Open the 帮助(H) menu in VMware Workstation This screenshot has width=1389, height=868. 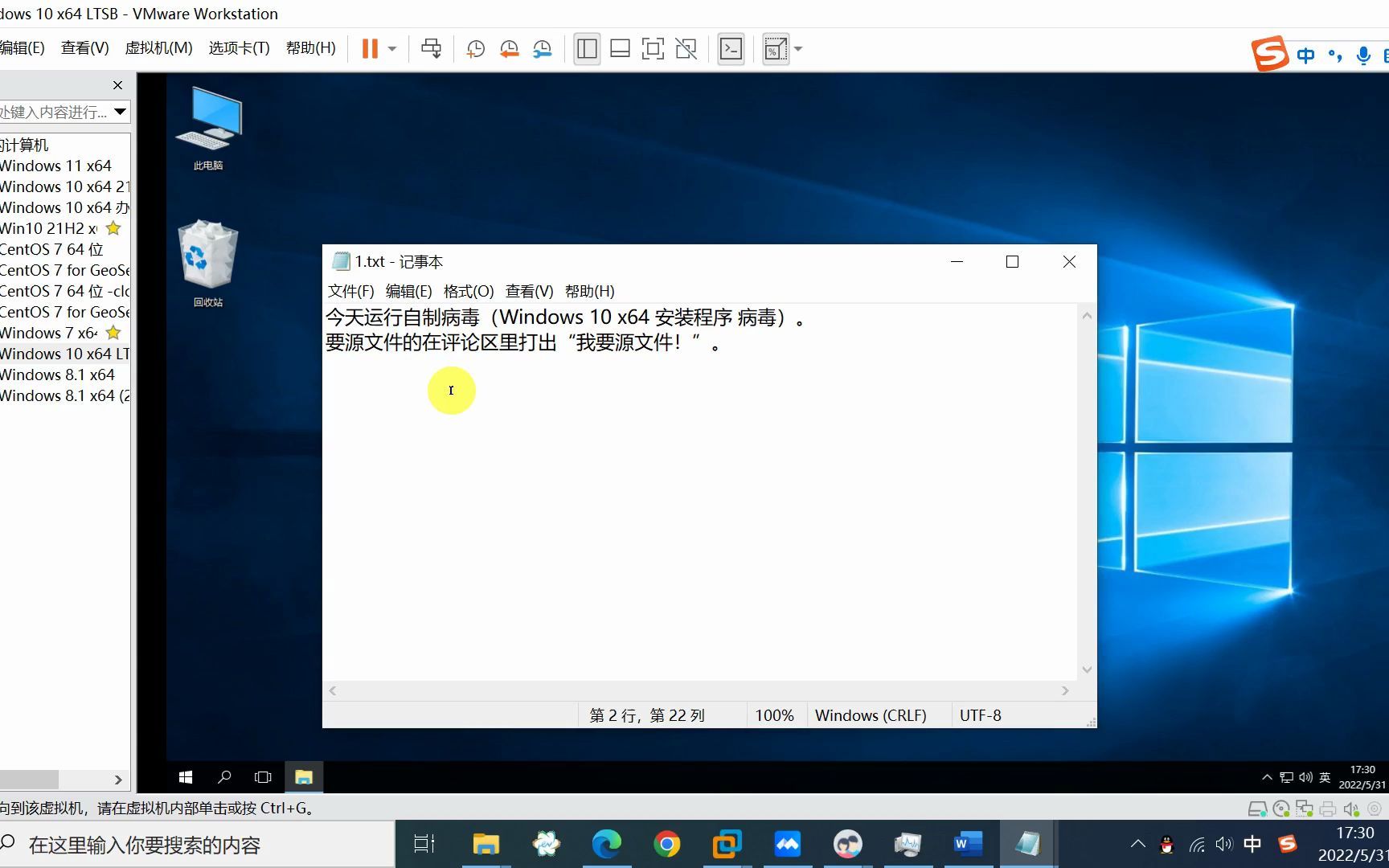pos(310,48)
